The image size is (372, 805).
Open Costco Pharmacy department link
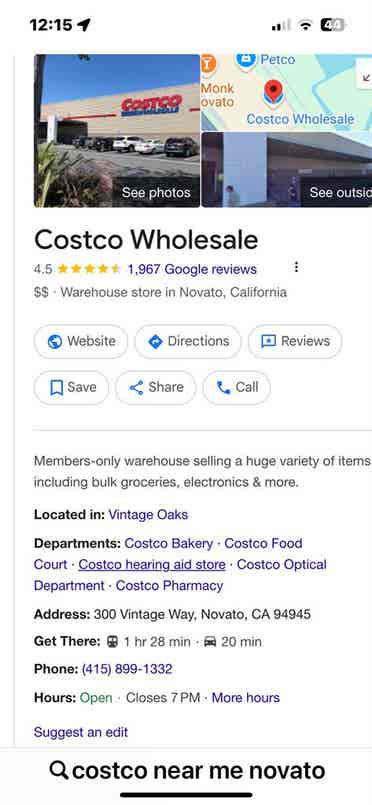(169, 586)
